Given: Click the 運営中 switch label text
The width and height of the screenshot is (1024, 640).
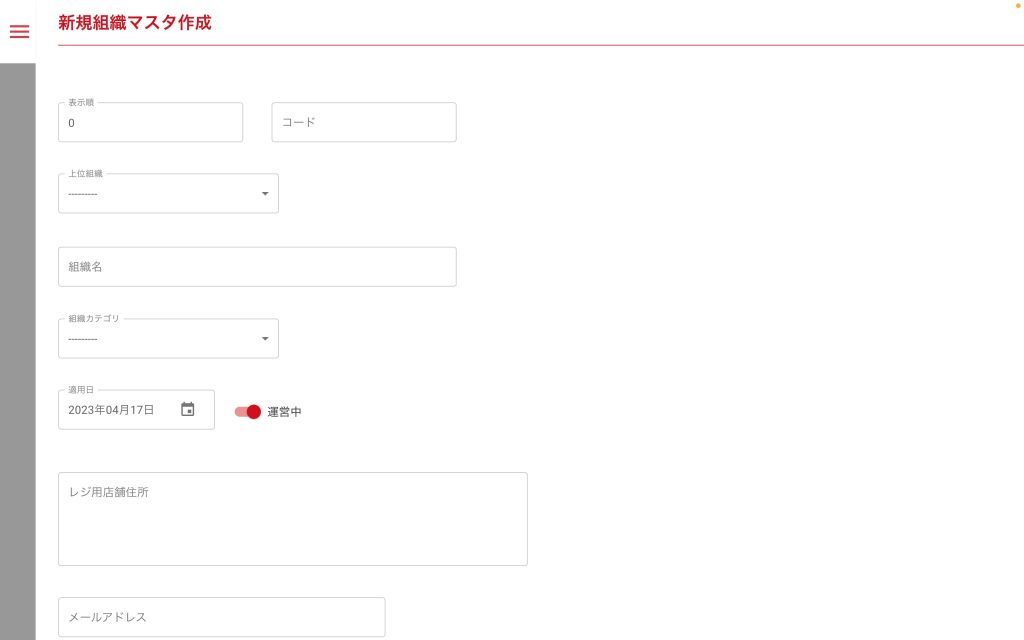Looking at the screenshot, I should pos(284,412).
